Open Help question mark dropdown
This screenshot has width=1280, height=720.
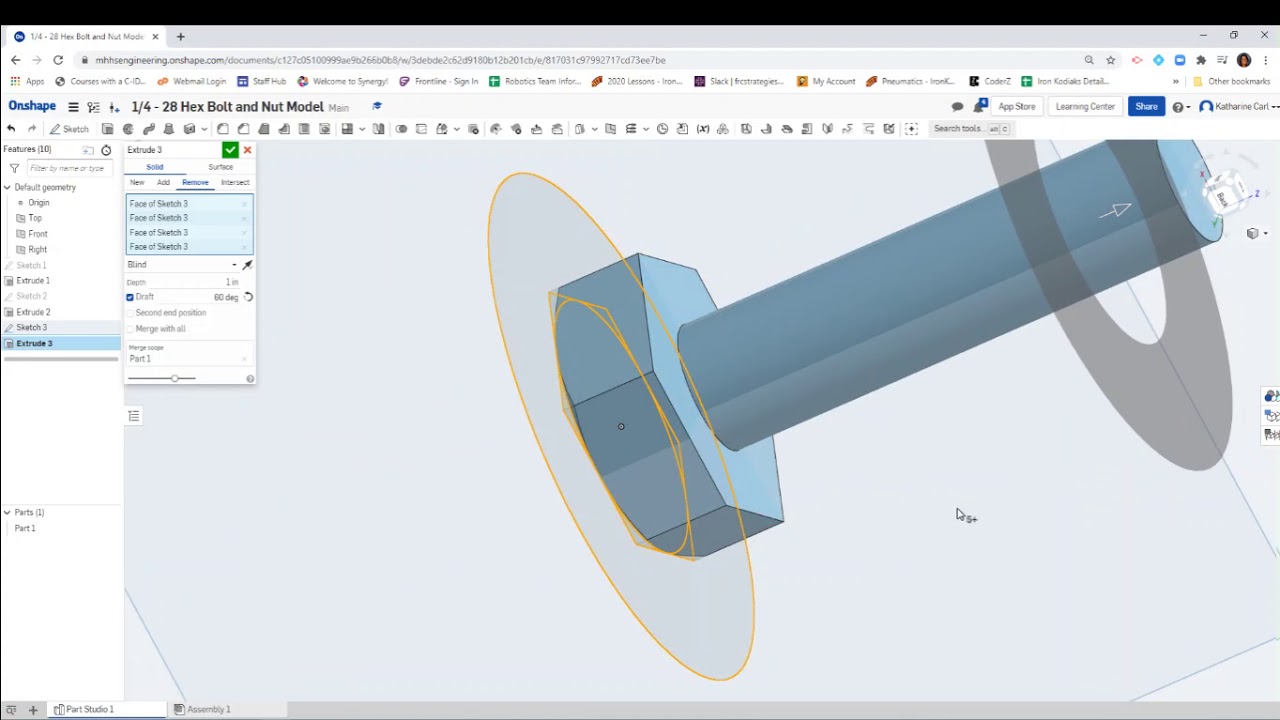[x=1181, y=107]
